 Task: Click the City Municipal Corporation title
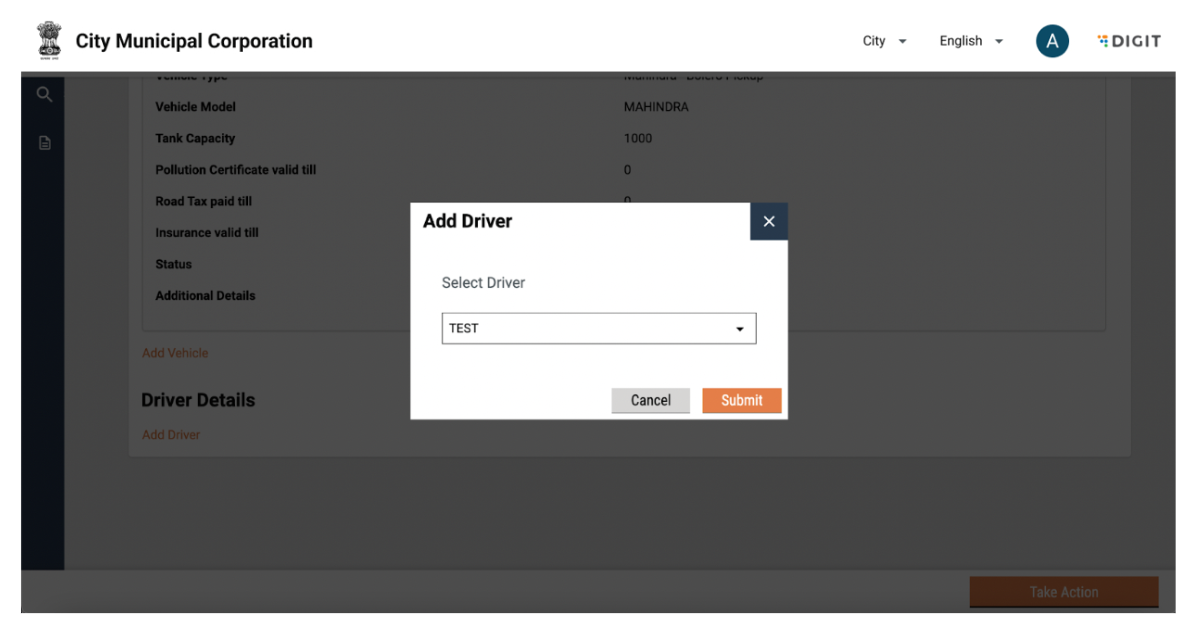pyautogui.click(x=194, y=41)
